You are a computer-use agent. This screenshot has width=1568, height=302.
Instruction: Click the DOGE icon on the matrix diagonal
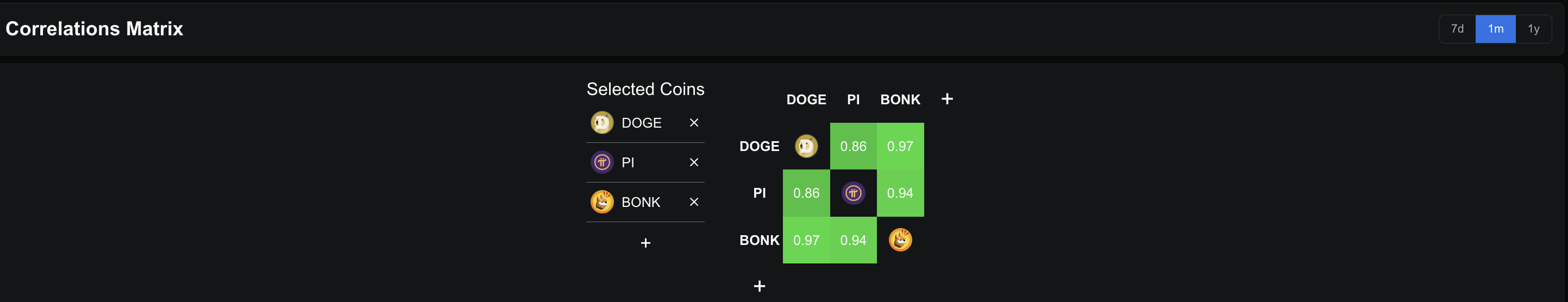pos(806,146)
